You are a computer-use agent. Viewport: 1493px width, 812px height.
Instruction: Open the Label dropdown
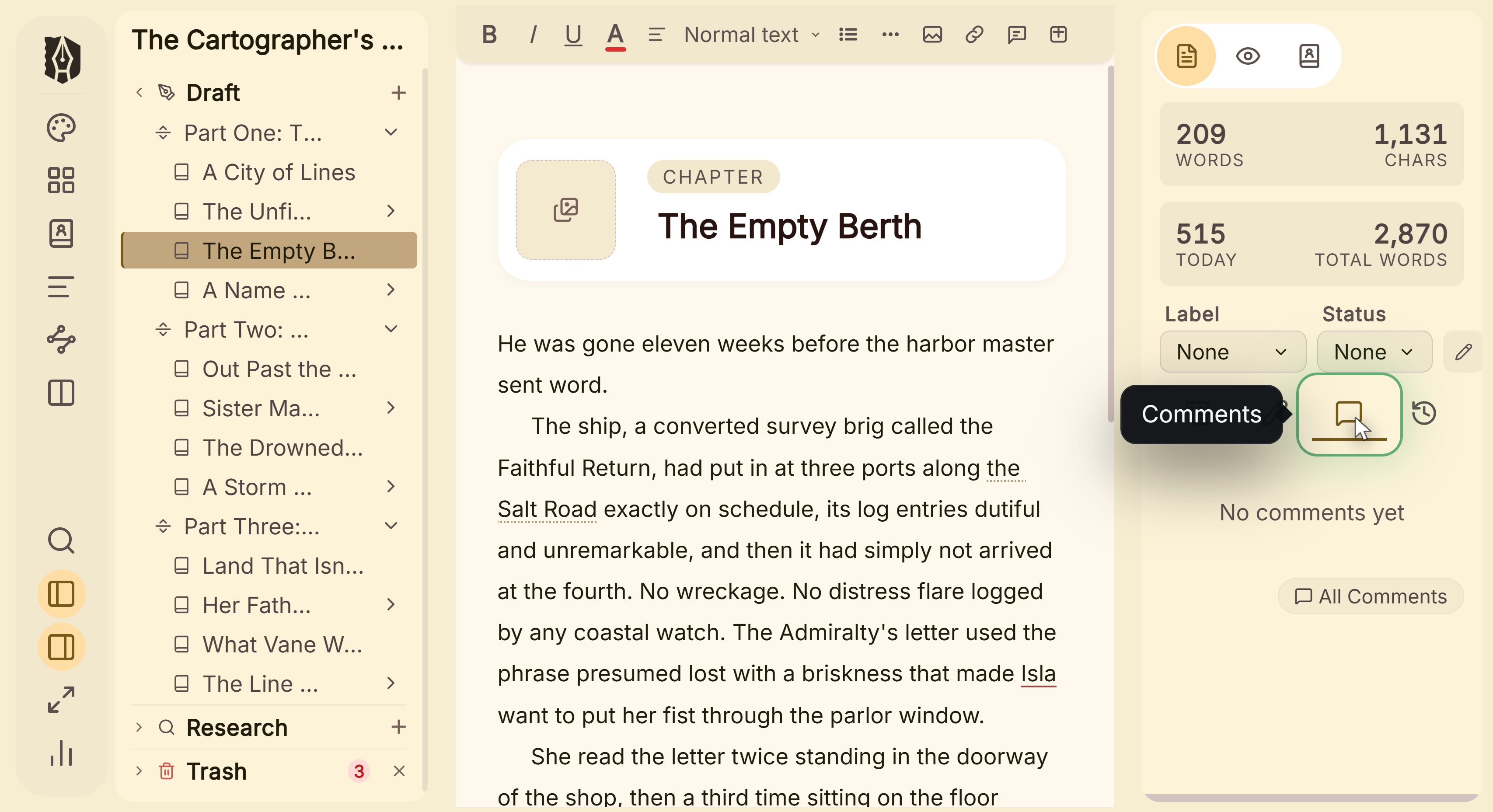coord(1232,352)
